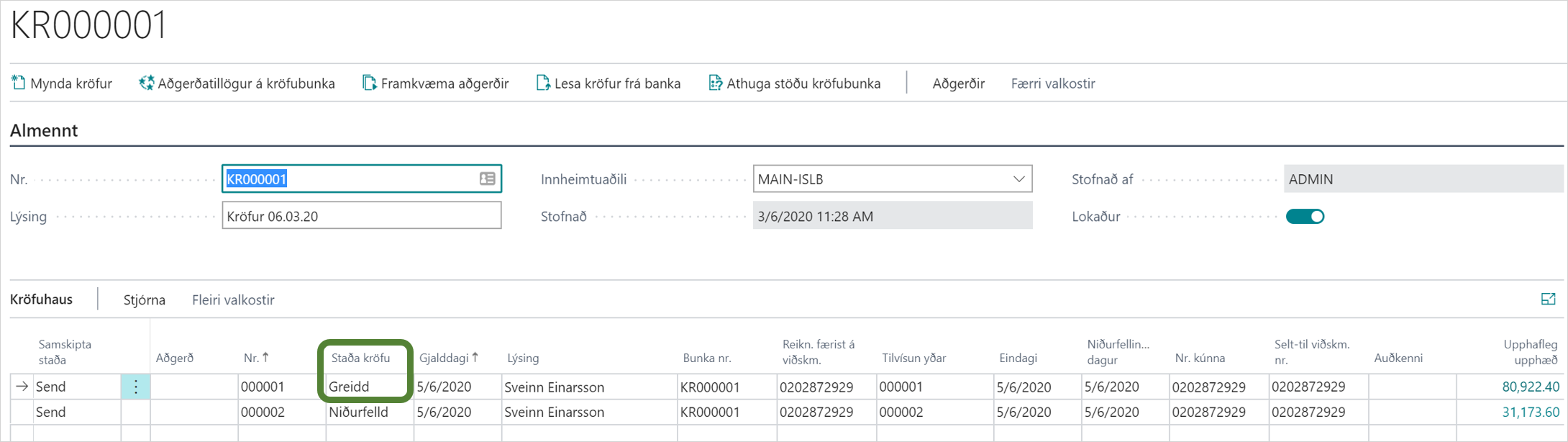Open amount 80,922.40 link
Viewport: 1568px width, 442px height.
pyautogui.click(x=1530, y=387)
